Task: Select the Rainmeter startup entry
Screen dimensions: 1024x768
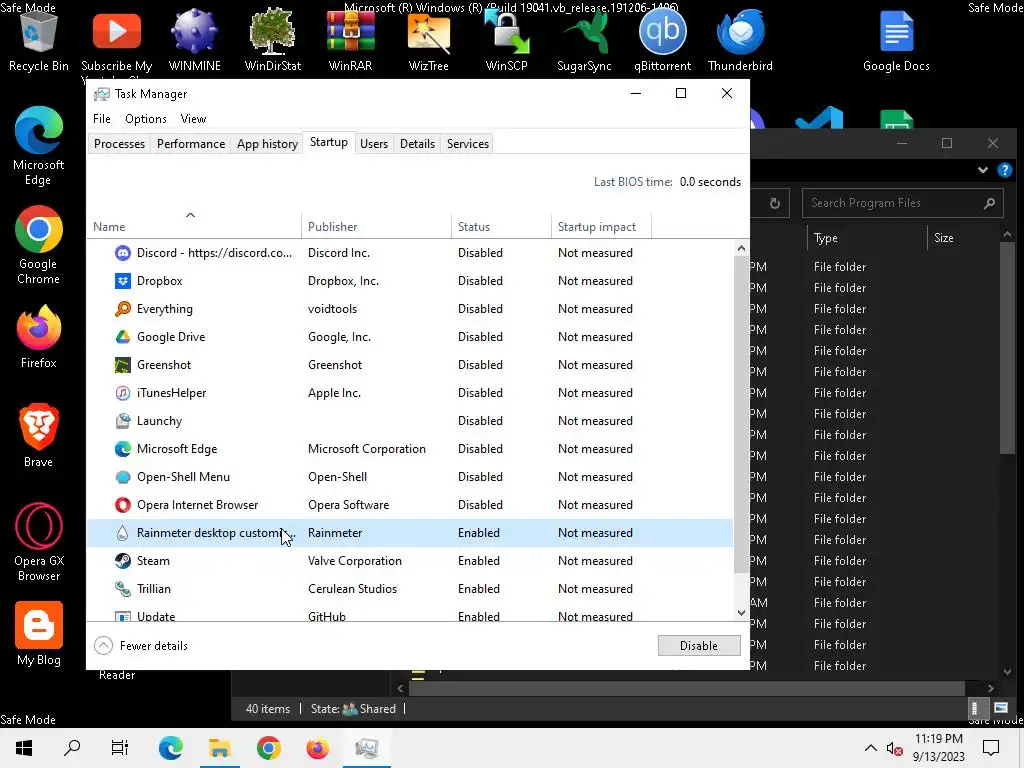Action: coord(409,533)
